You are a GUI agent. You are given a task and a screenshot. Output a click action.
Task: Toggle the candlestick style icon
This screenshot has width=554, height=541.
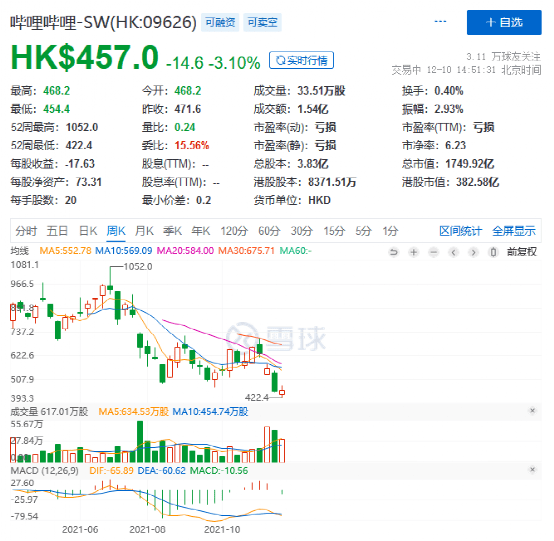pos(493,252)
